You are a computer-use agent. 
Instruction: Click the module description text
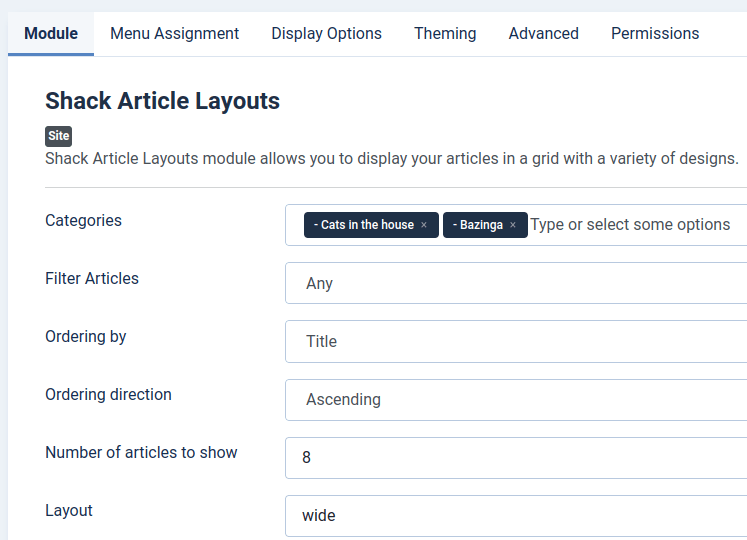(x=392, y=159)
